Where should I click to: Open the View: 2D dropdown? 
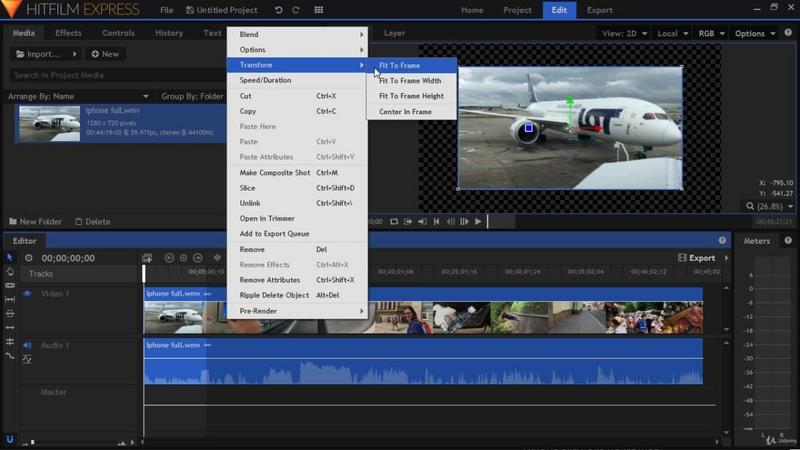624,33
